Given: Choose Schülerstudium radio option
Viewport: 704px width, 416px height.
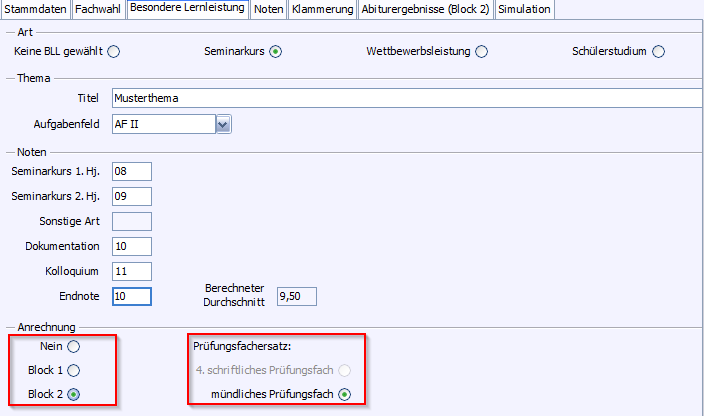Looking at the screenshot, I should (657, 51).
